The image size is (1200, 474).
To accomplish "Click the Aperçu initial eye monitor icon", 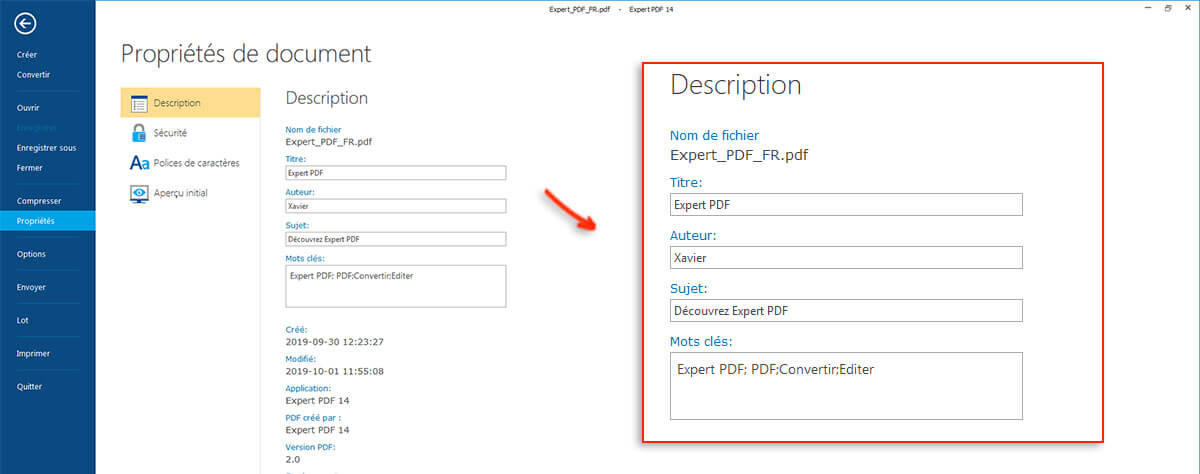I will (139, 193).
